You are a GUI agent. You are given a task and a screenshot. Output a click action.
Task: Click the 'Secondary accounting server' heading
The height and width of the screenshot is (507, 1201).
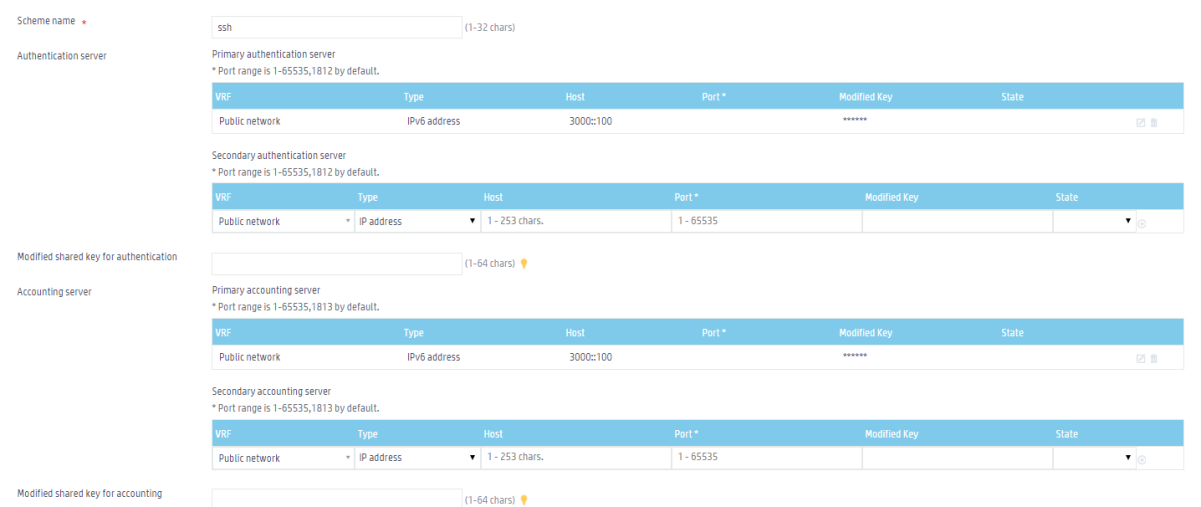point(271,391)
